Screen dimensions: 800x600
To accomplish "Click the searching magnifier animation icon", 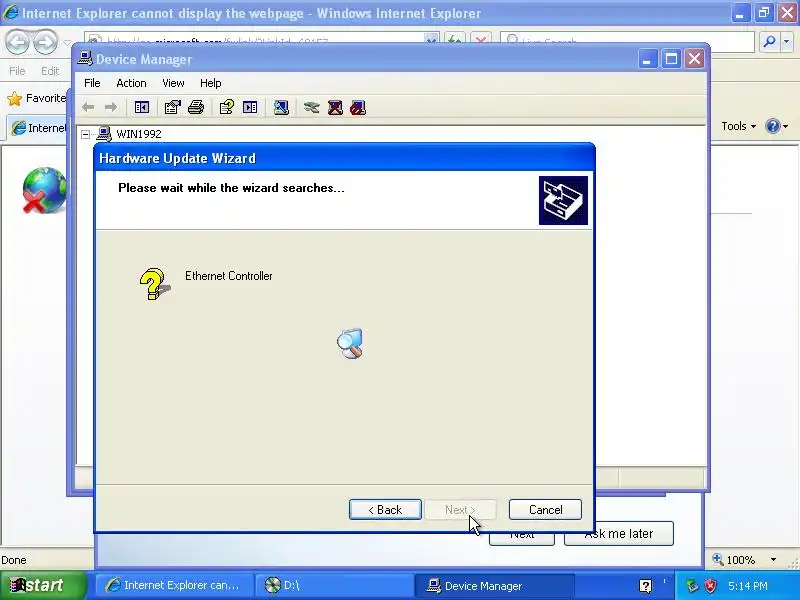I will (x=350, y=343).
